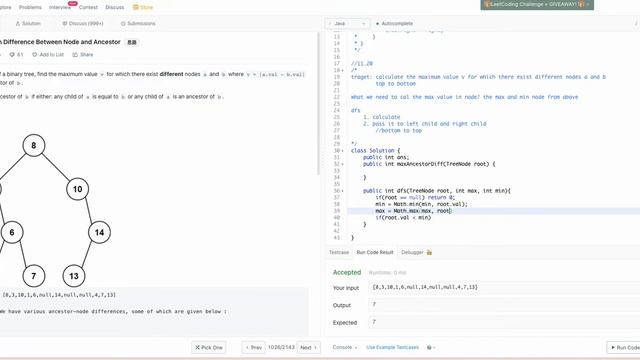Switch to the Discuss (999+) tab
640x360 pixels.
83,24
